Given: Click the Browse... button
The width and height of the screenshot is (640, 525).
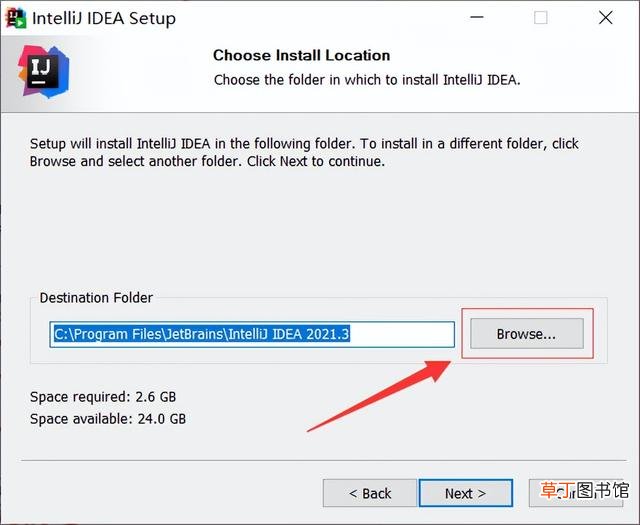Looking at the screenshot, I should click(x=527, y=334).
